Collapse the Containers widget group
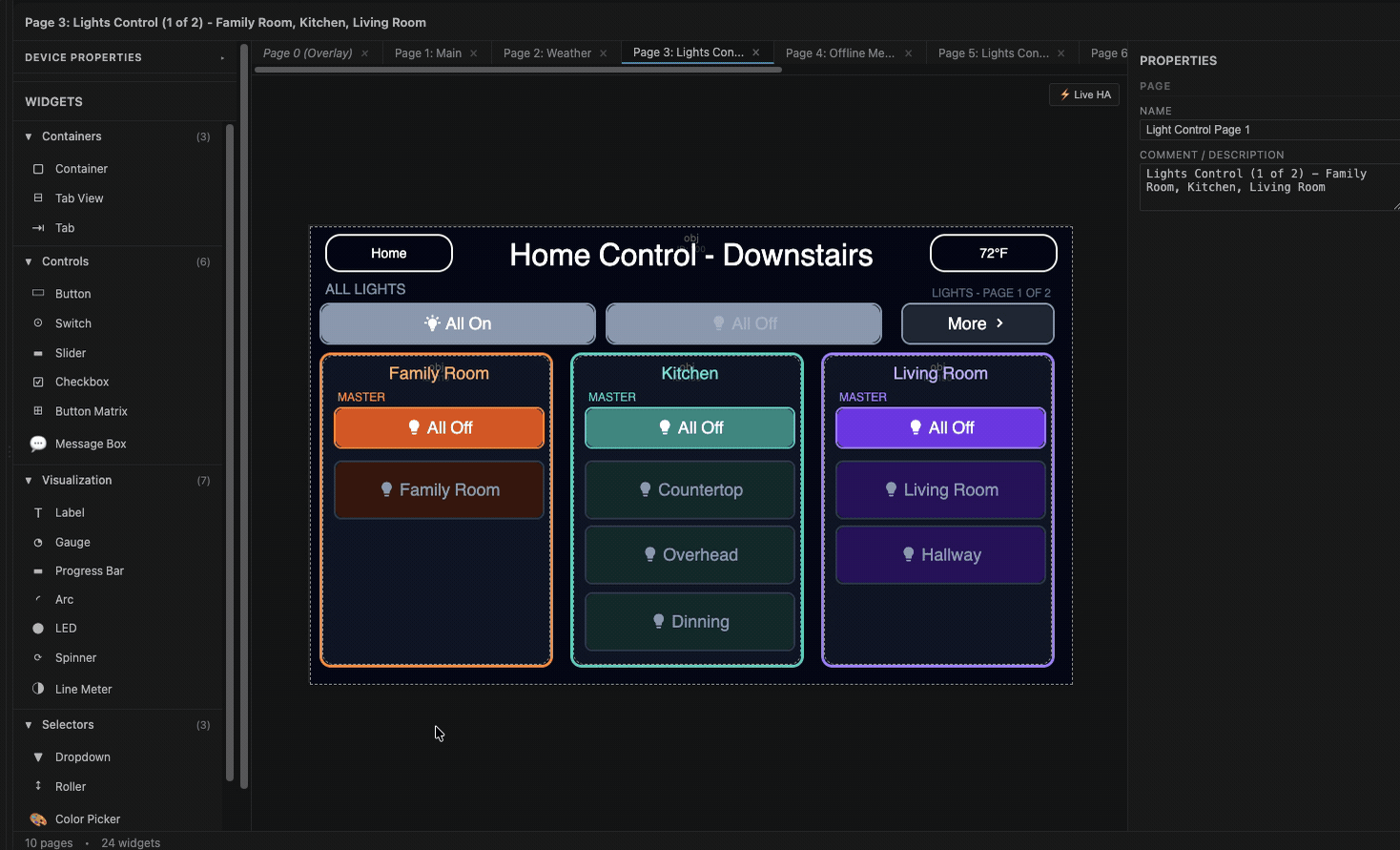The width and height of the screenshot is (1400, 850). (29, 136)
